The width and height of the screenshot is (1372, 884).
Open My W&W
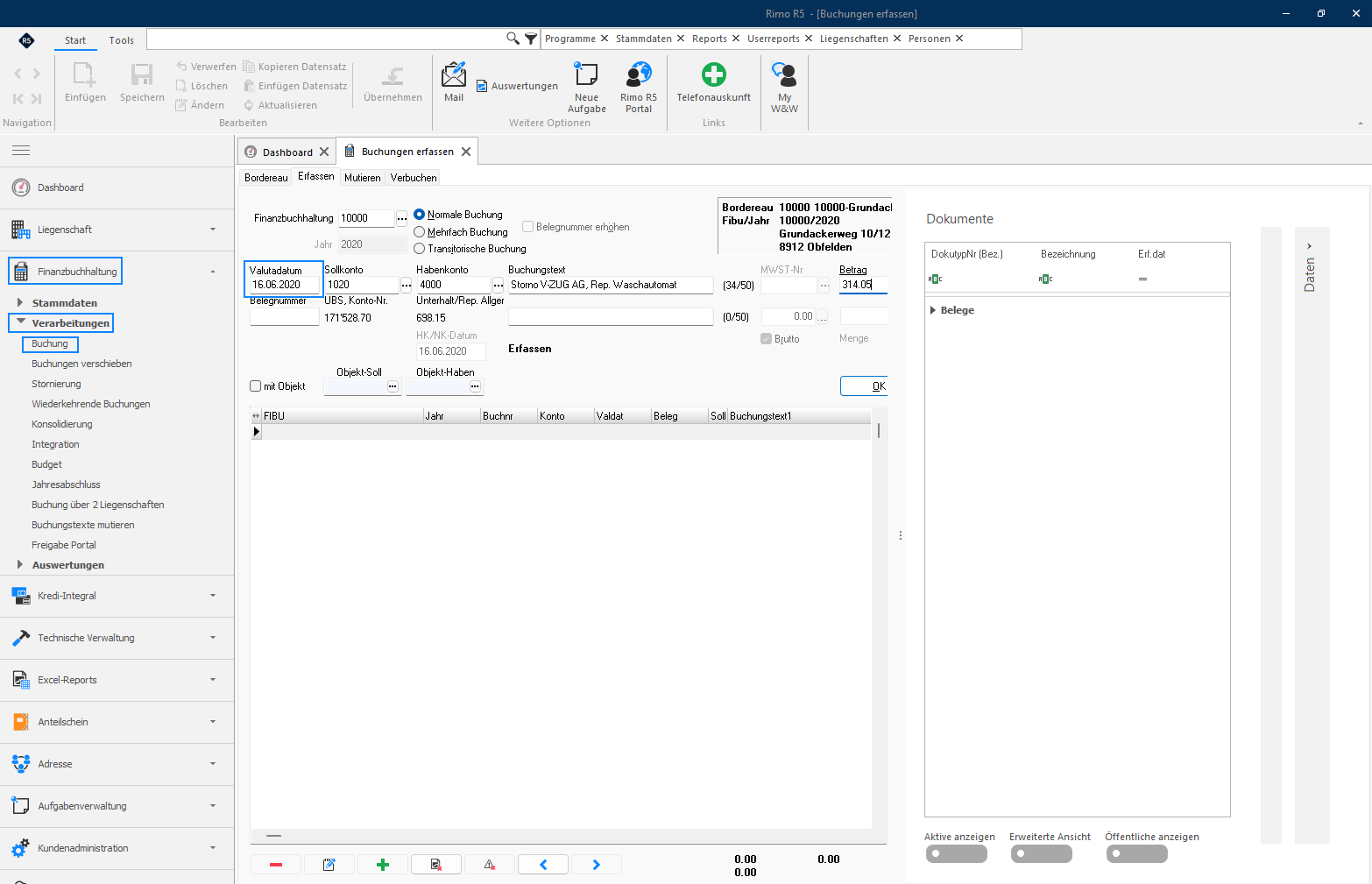pyautogui.click(x=784, y=88)
